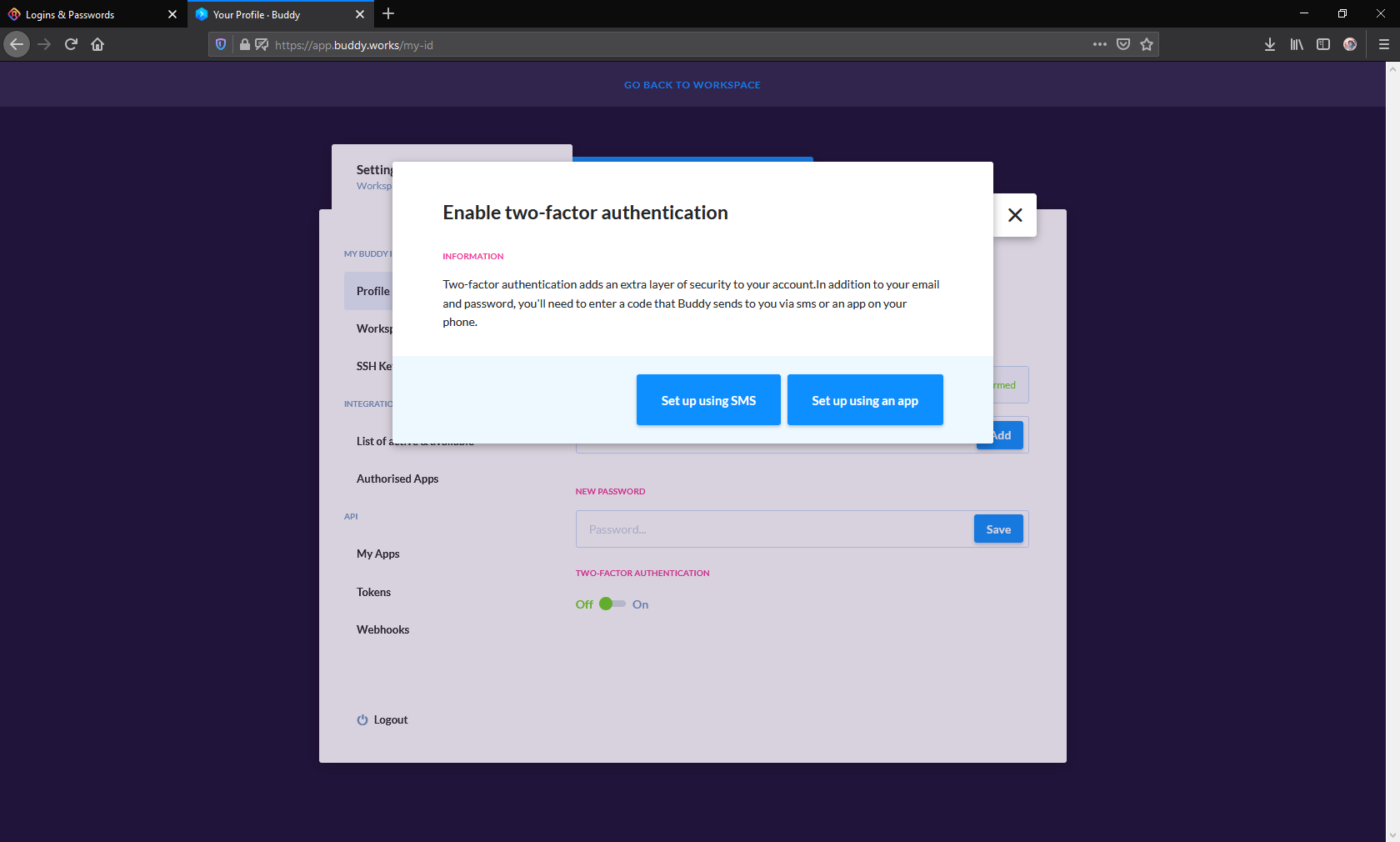Open the downloads arrow icon
Screen dimensions: 1400x842
(x=1270, y=44)
